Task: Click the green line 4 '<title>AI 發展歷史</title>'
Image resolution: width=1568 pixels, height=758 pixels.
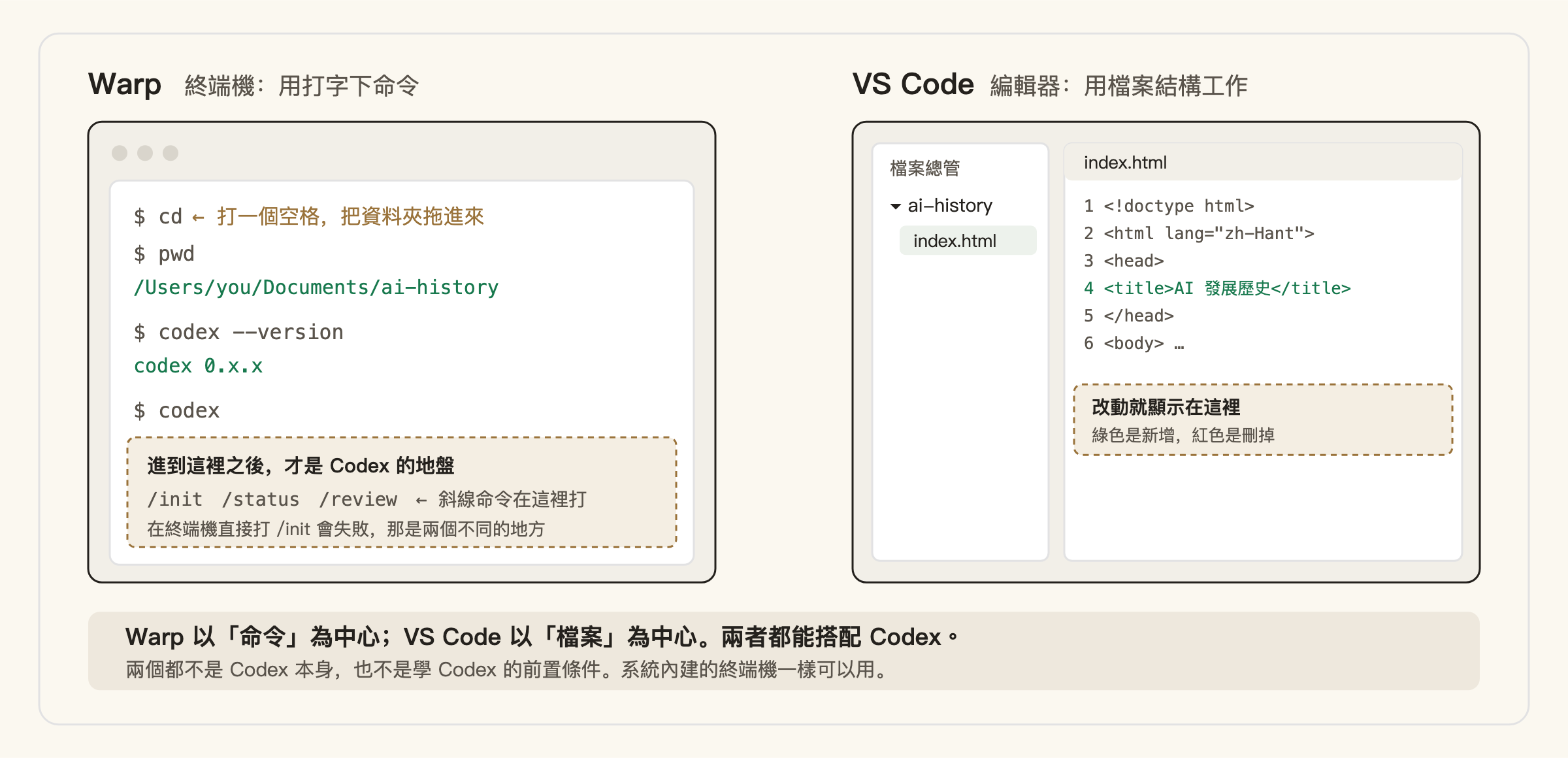Action: (1217, 288)
